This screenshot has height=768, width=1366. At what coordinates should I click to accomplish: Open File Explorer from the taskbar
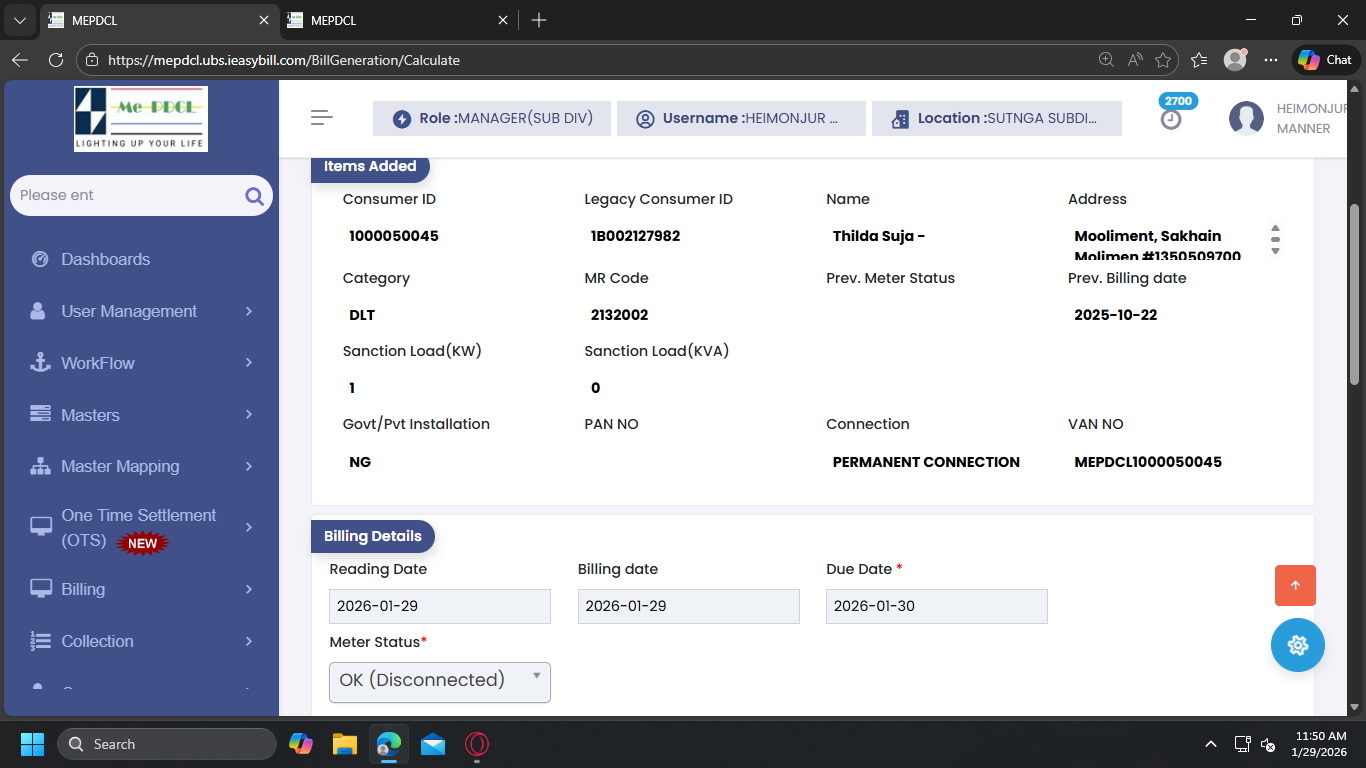pyautogui.click(x=345, y=744)
